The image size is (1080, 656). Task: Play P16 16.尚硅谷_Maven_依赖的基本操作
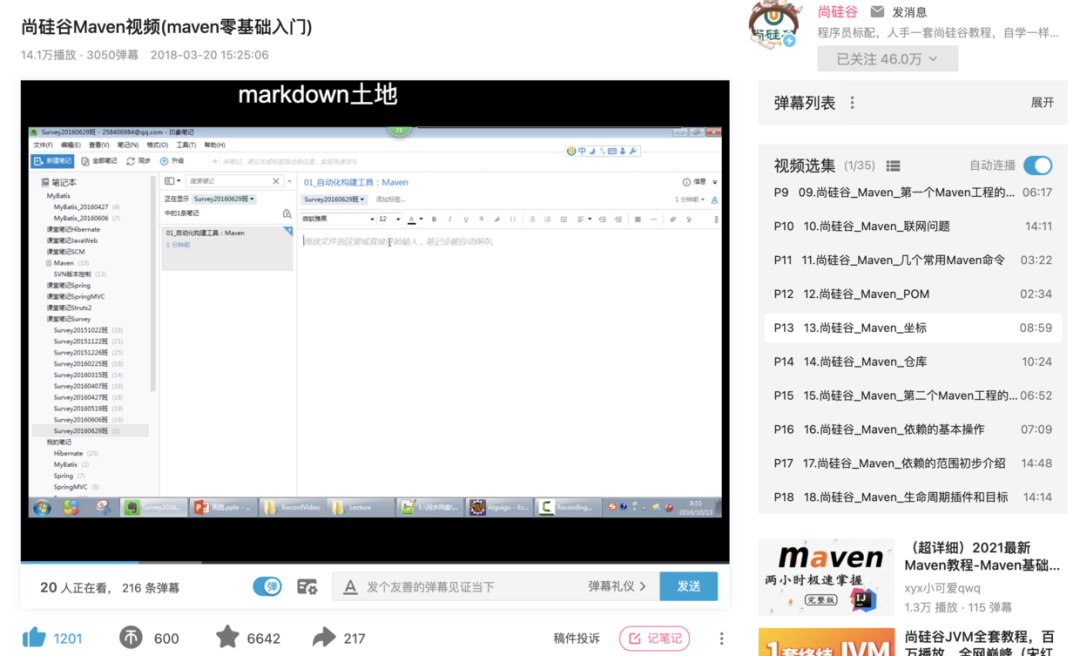[x=913, y=429]
